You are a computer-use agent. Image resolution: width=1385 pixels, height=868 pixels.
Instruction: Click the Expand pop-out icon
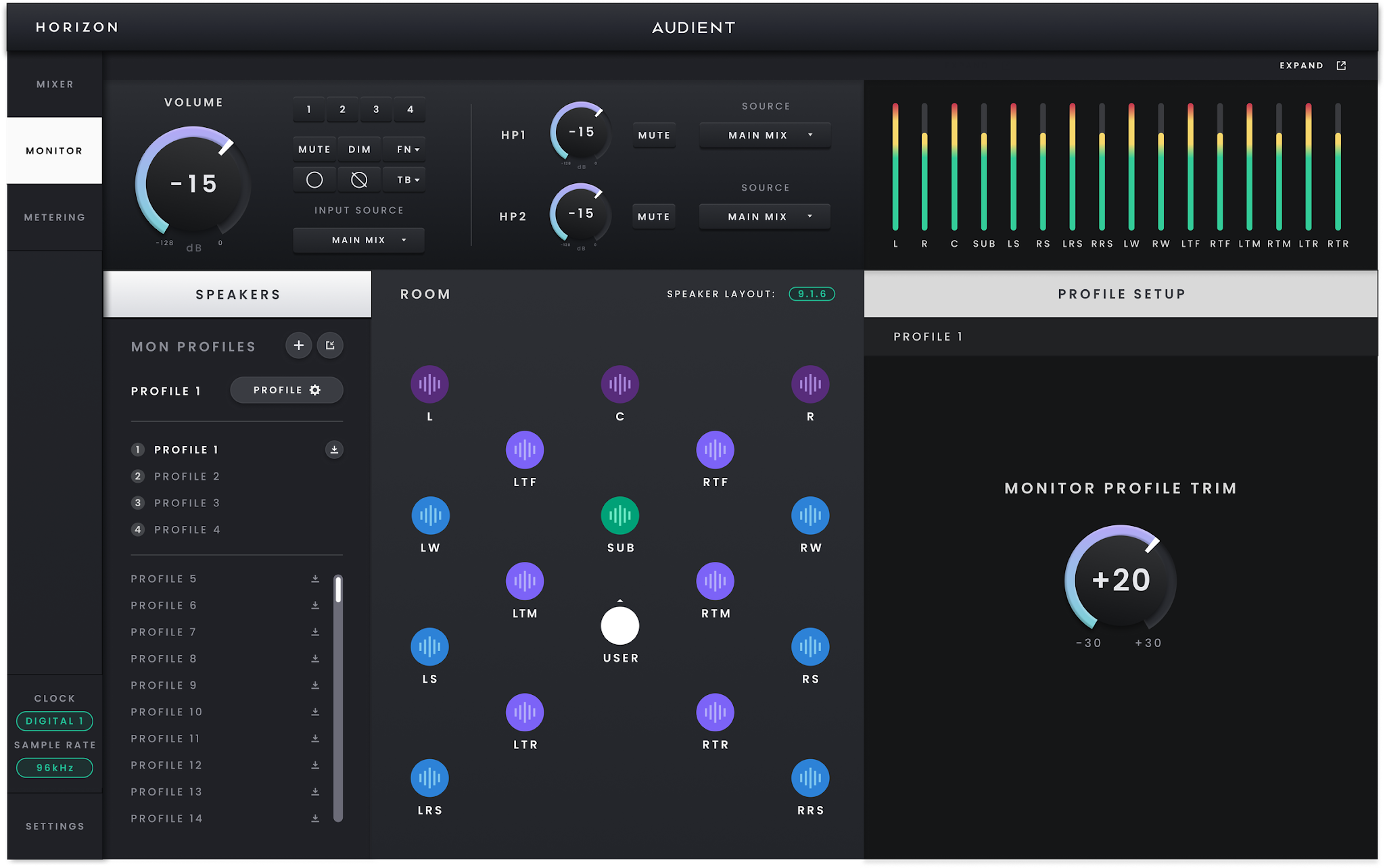click(x=1341, y=66)
